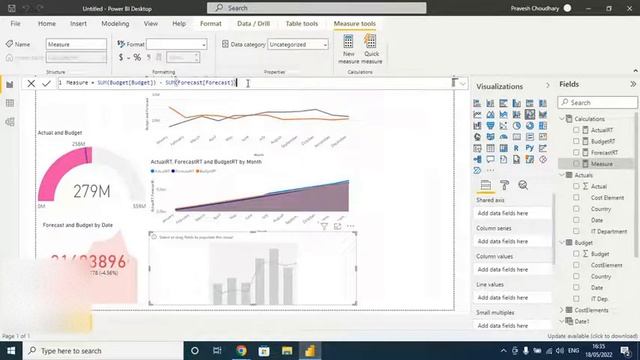Viewport: 640px width, 360px height.
Task: Collapse the Visualizations pane arrow
Action: coord(547,85)
